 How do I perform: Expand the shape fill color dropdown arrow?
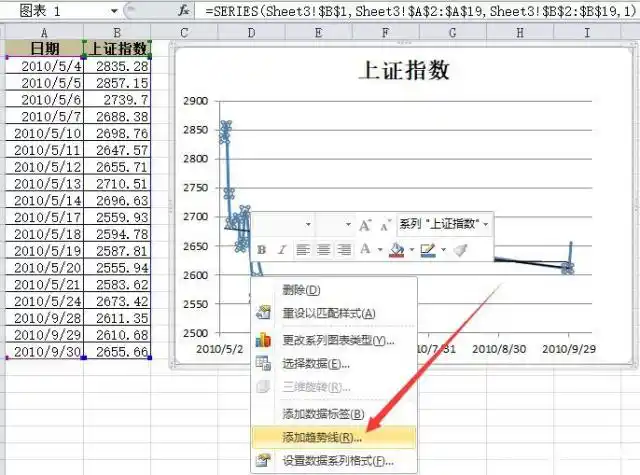411,249
